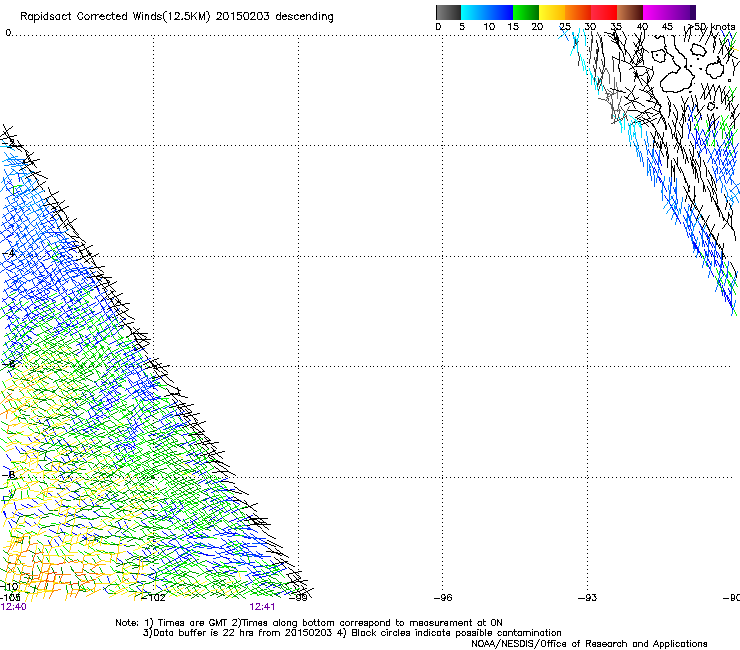Click the '0' latitude label at top left

click(x=8, y=33)
